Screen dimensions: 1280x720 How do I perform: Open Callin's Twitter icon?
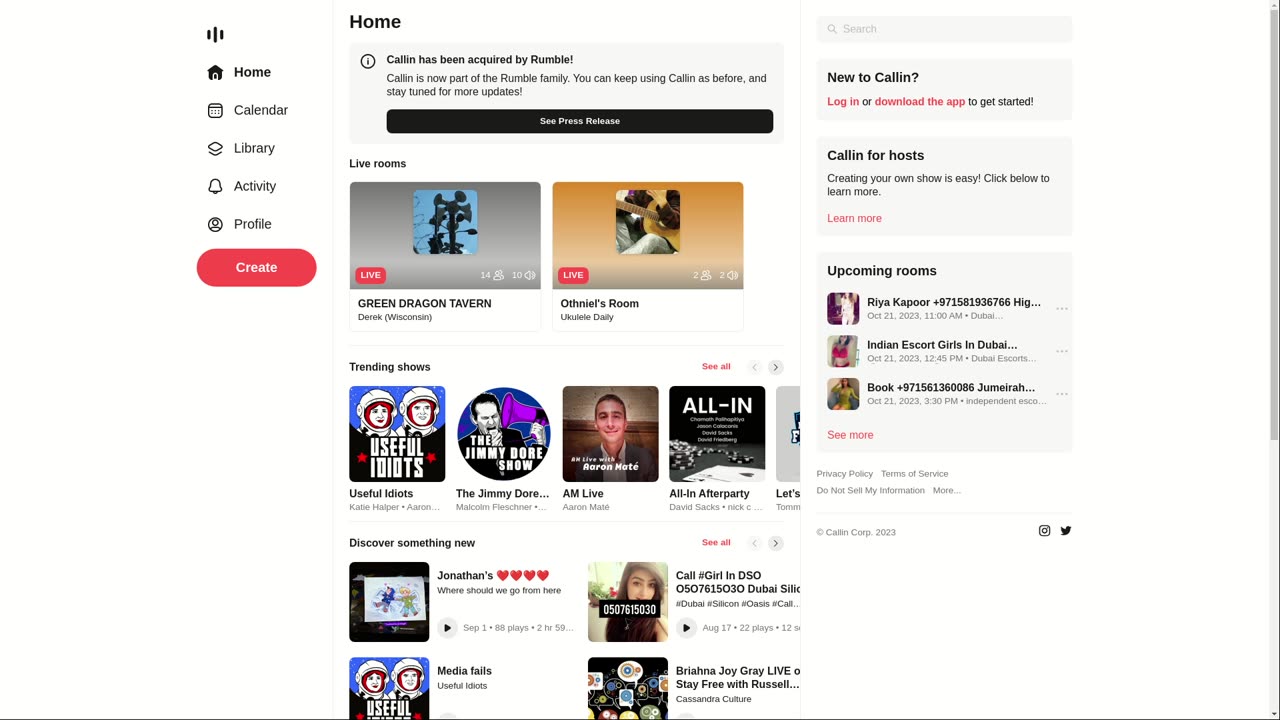pyautogui.click(x=1066, y=531)
